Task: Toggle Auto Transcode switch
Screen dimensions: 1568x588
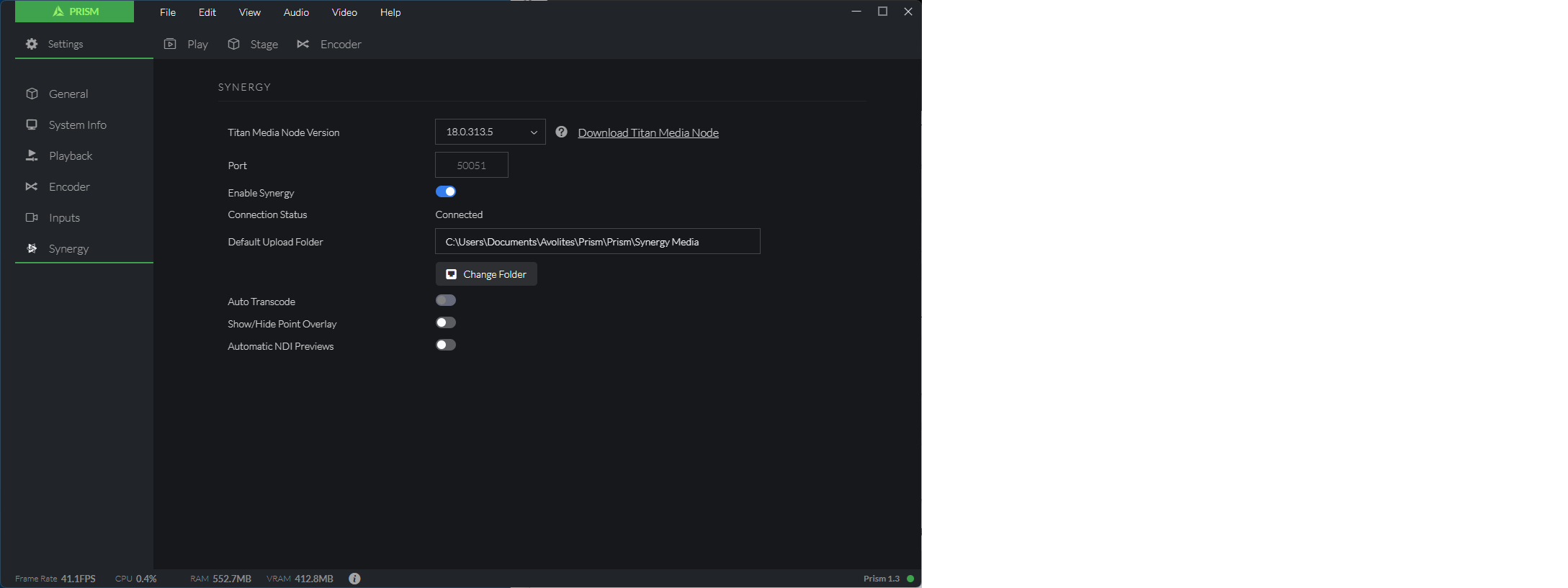Action: 446,300
